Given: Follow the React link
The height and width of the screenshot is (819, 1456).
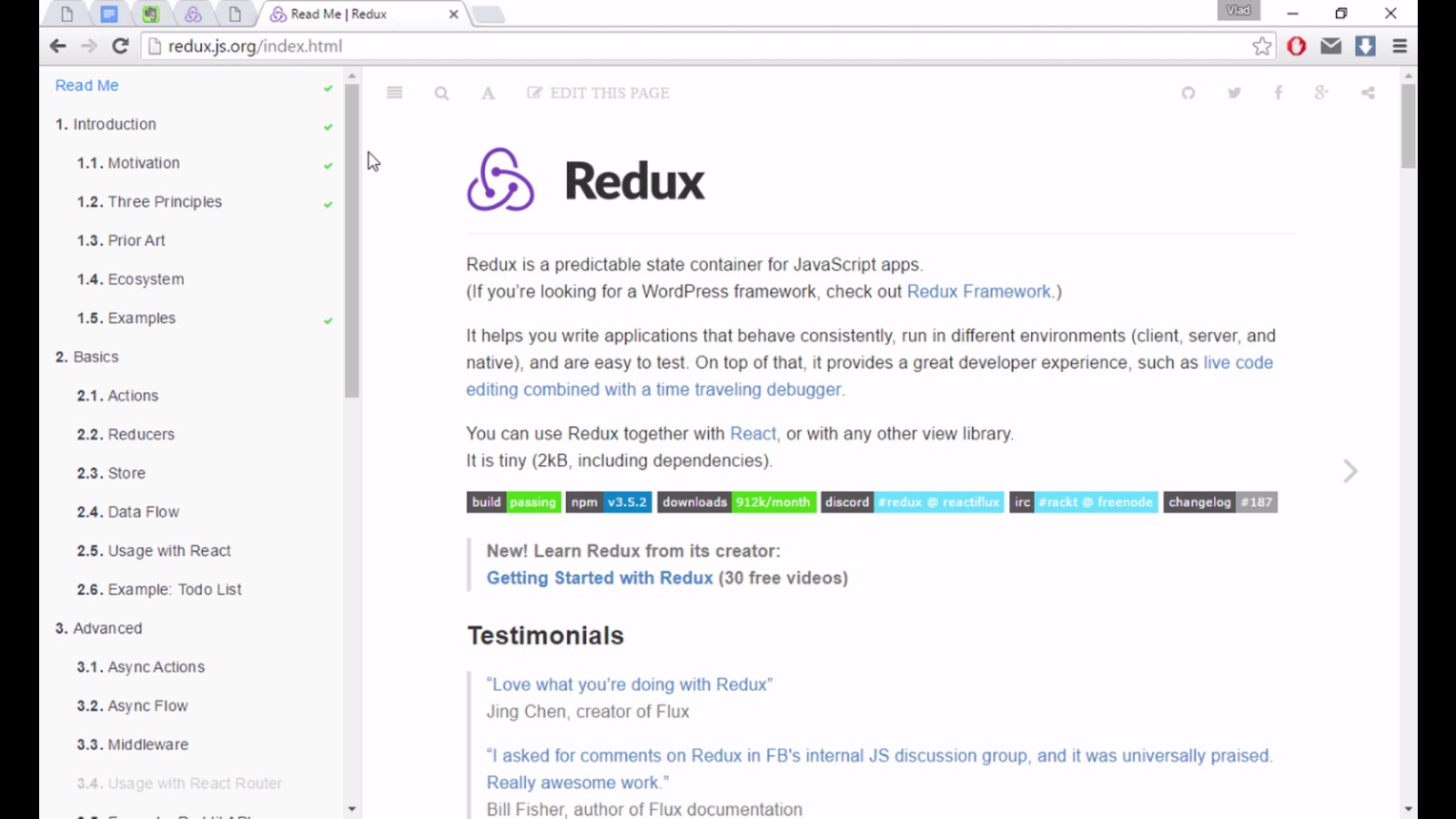Looking at the screenshot, I should click(x=753, y=434).
